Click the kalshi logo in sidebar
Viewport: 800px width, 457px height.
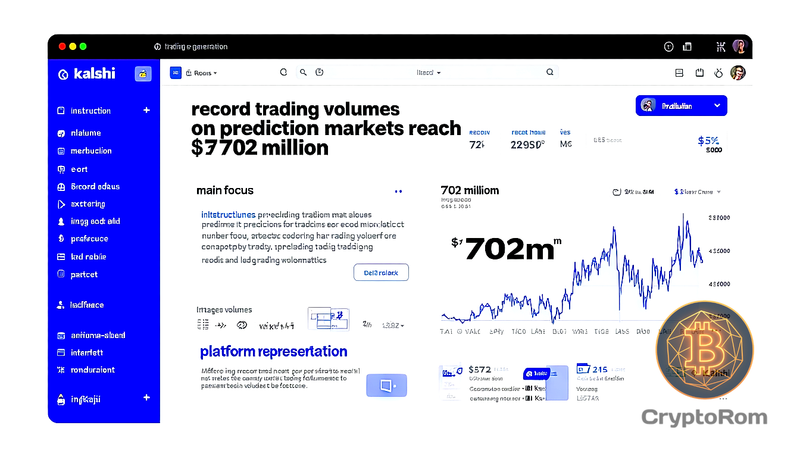pos(87,74)
